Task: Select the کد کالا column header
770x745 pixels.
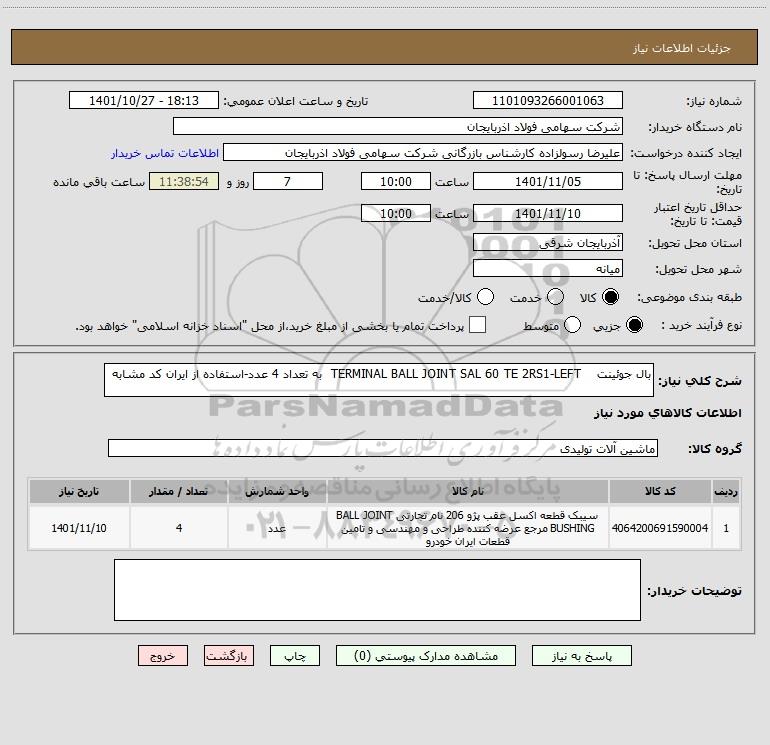Action: 660,491
